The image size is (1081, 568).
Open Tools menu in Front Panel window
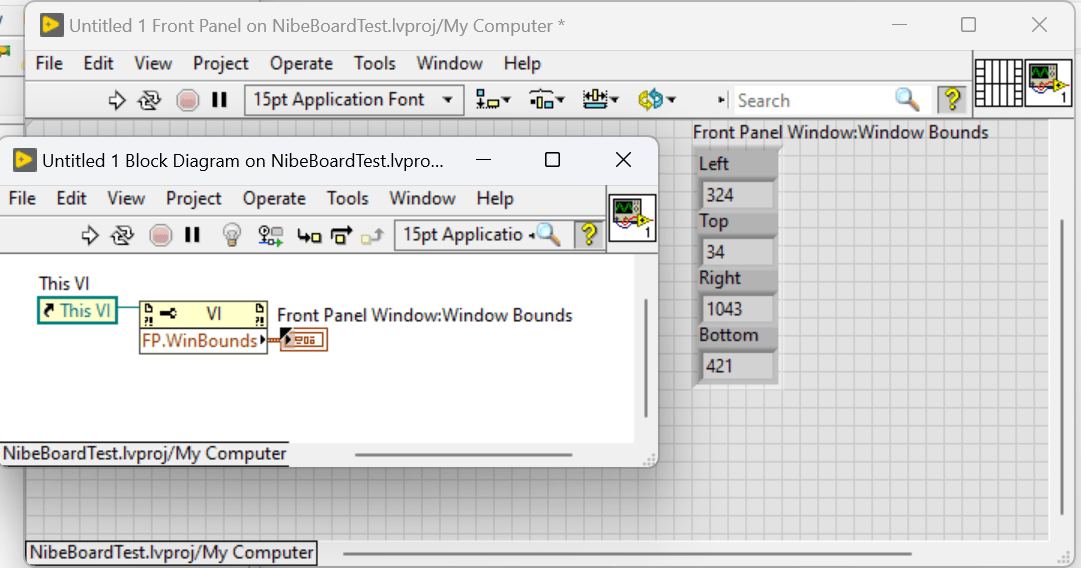point(374,63)
